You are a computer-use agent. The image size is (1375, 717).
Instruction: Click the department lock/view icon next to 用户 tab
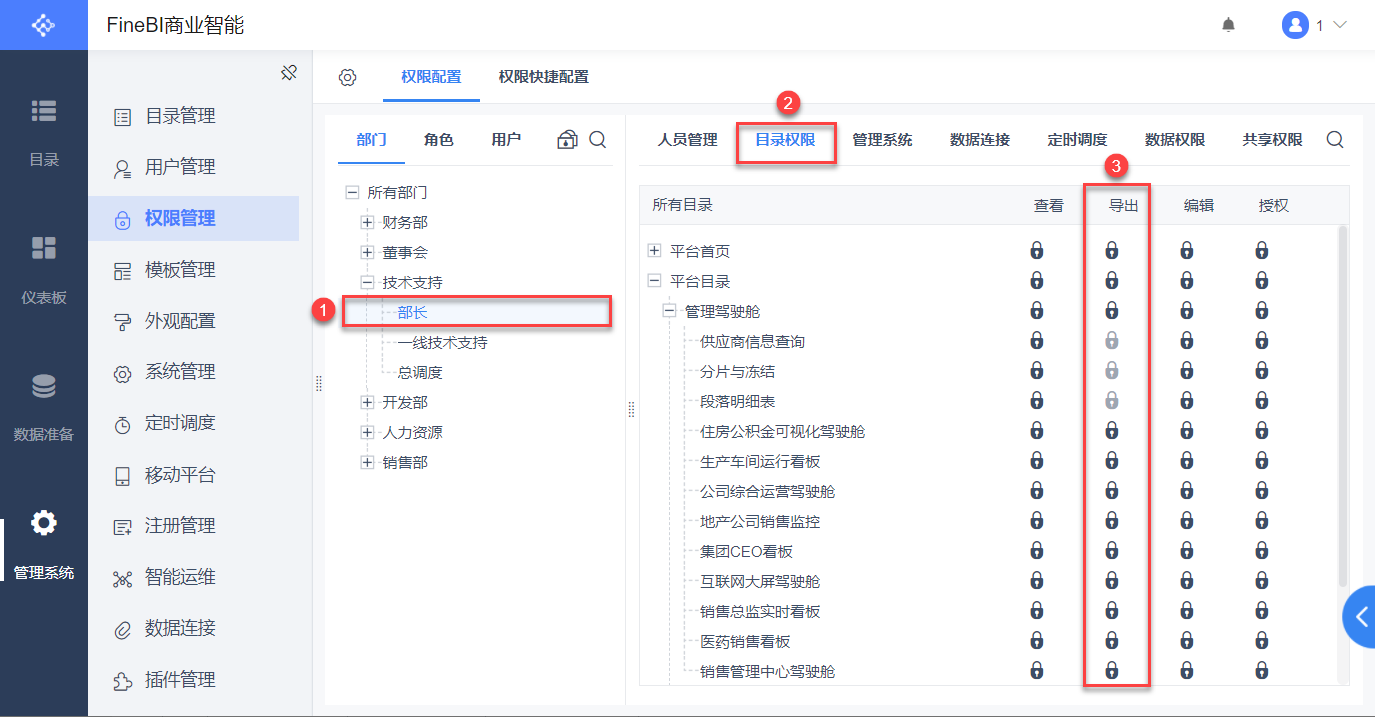pyautogui.click(x=567, y=139)
